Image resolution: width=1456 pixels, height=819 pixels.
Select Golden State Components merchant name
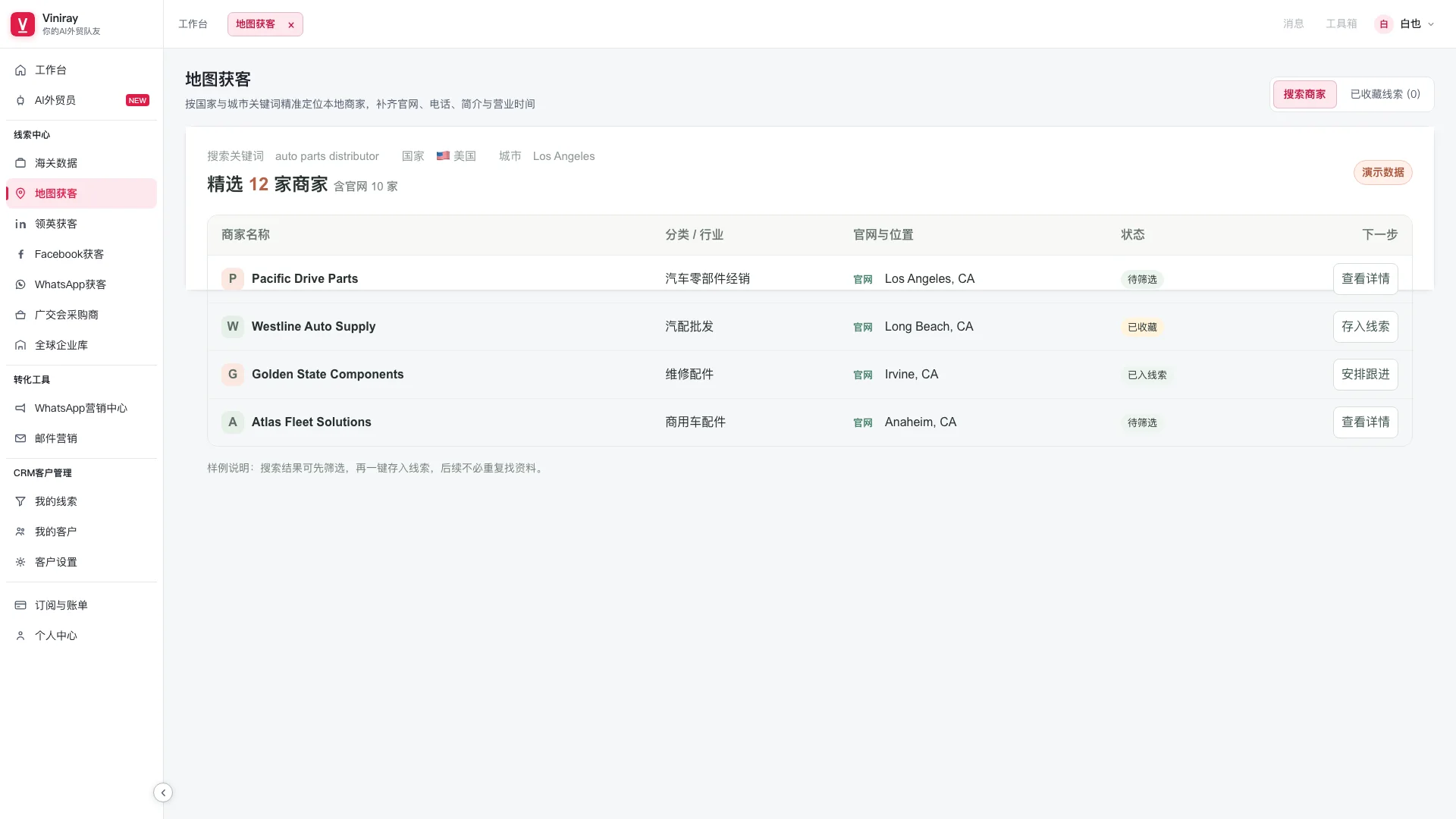328,374
